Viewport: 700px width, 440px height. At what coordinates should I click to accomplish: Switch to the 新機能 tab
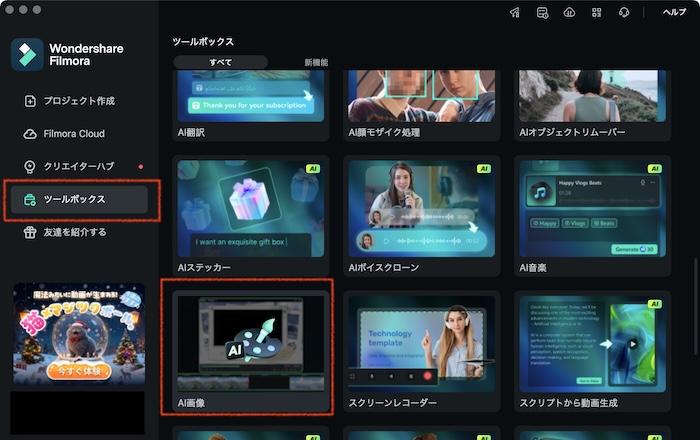pyautogui.click(x=316, y=62)
